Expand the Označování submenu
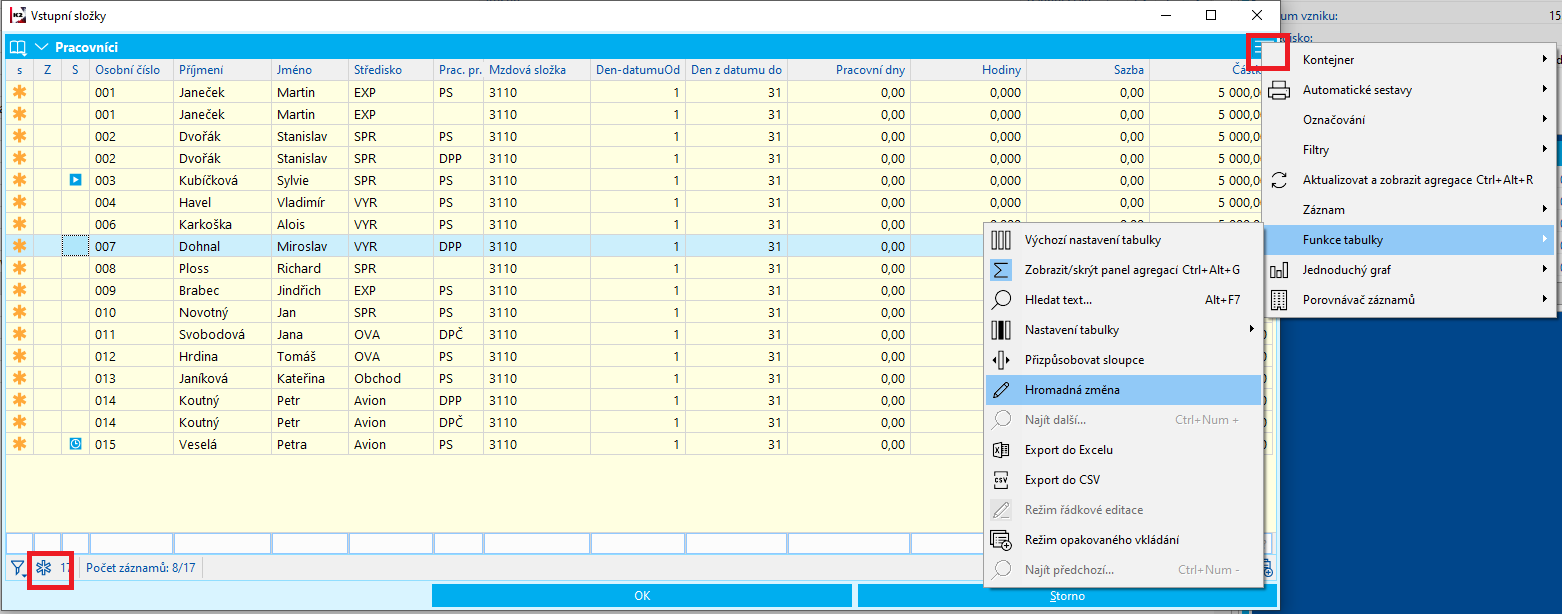The height and width of the screenshot is (614, 1562). 1410,120
